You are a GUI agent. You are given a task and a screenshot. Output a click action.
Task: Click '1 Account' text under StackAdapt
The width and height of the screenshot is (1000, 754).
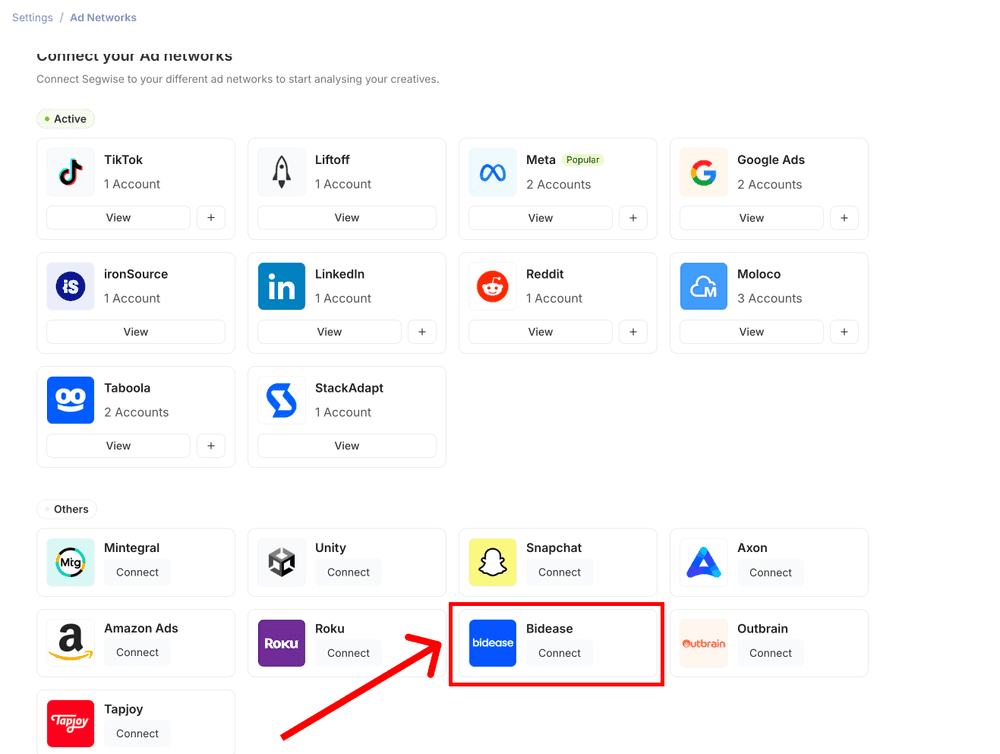click(343, 413)
